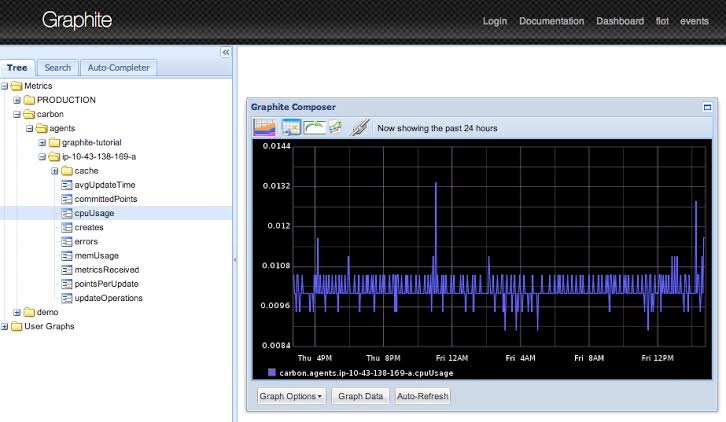Open the Graph Options dropdown menu
The width and height of the screenshot is (726, 422).
coord(291,397)
